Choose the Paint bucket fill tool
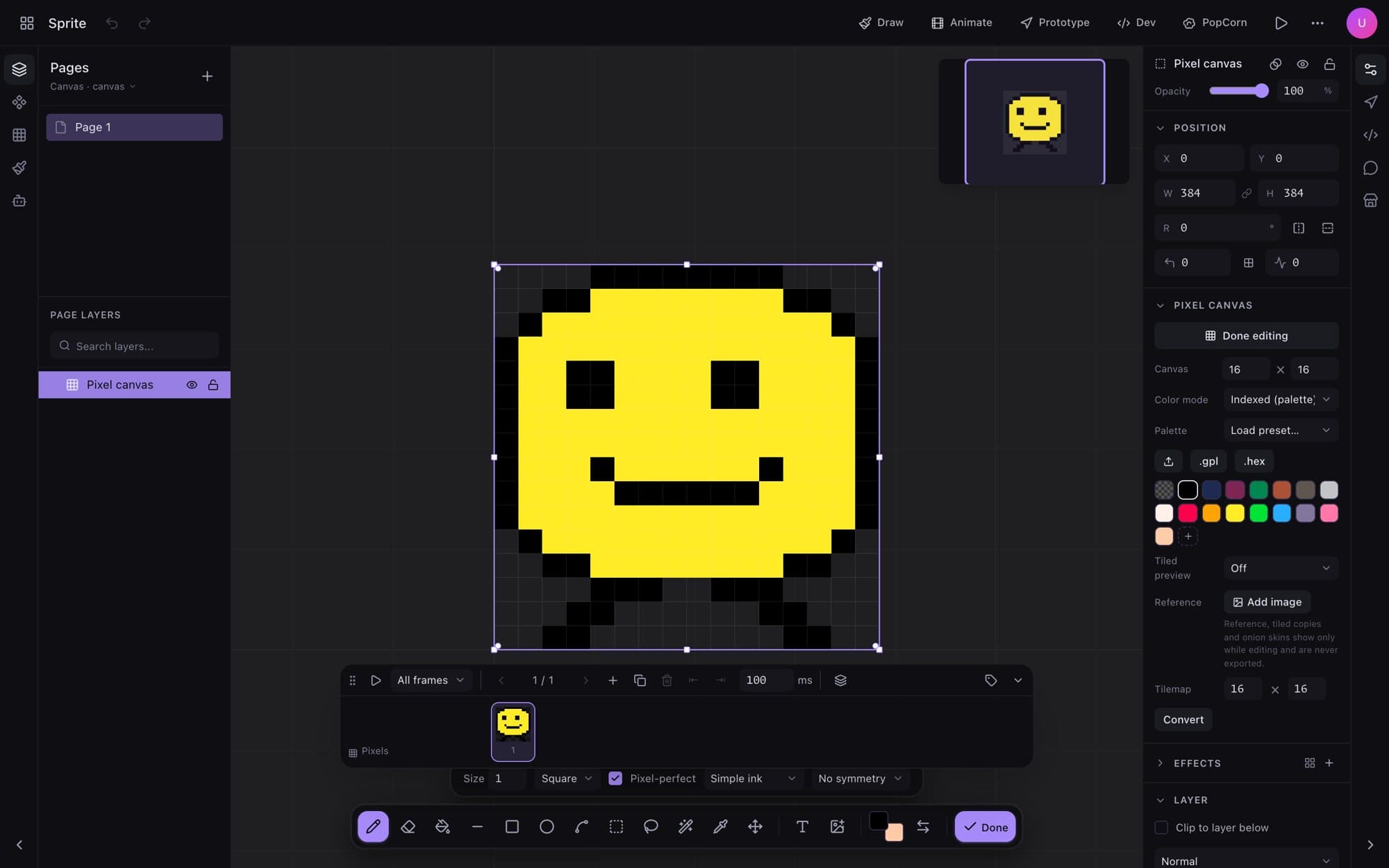Viewport: 1389px width, 868px height. [442, 826]
